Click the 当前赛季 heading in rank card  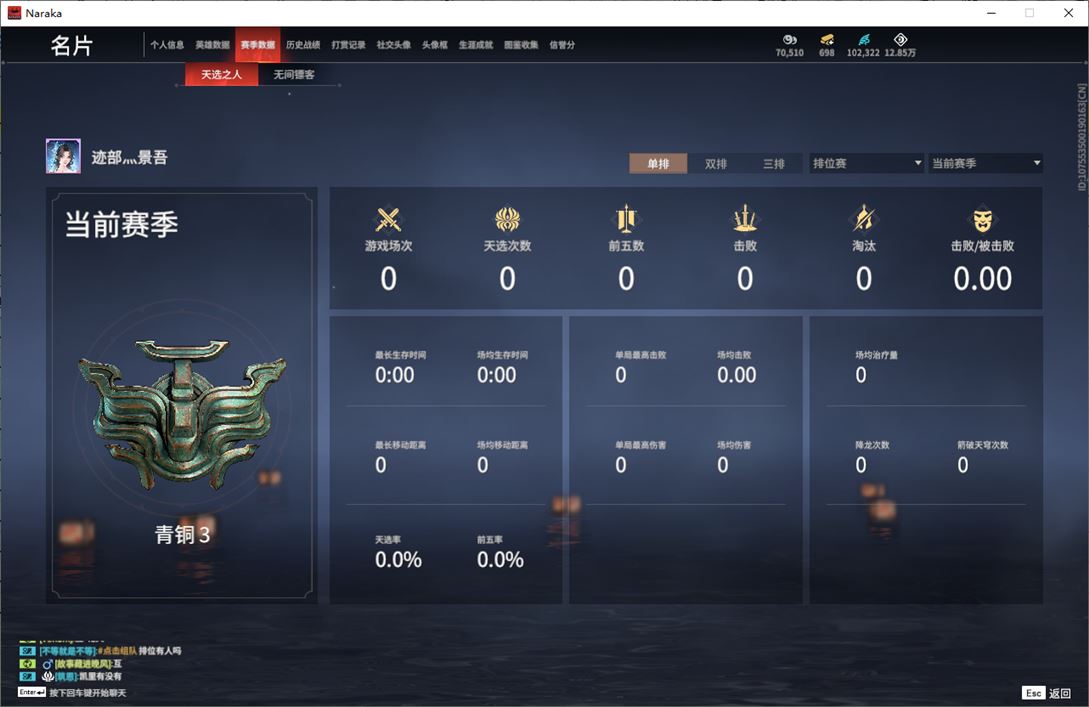122,224
